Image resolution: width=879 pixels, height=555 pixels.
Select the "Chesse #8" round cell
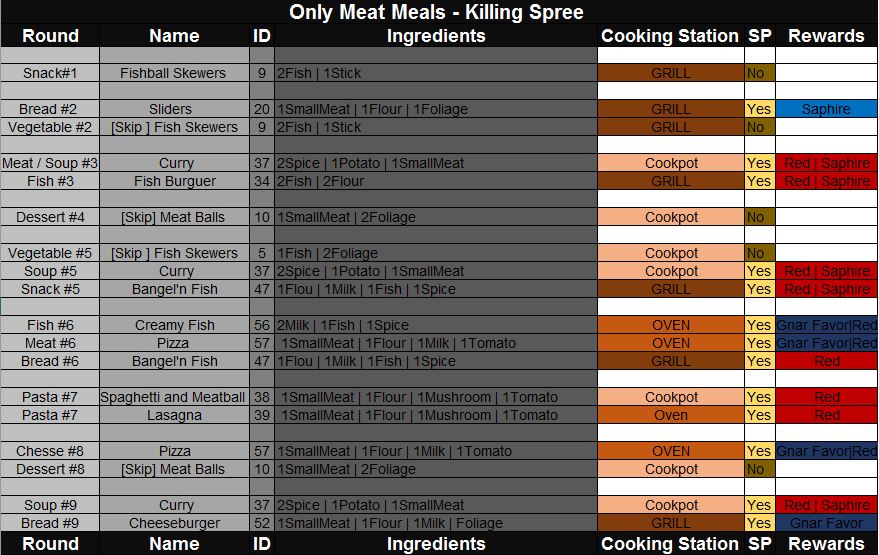pos(50,451)
